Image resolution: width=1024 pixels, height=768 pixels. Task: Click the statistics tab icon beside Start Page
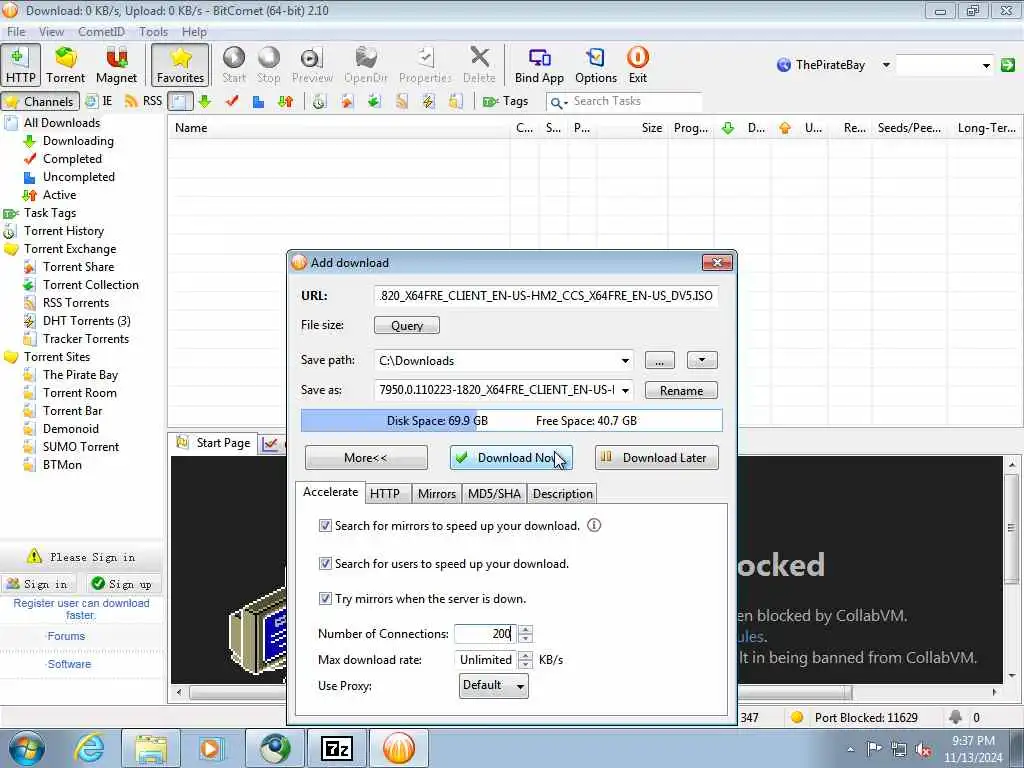pos(270,444)
